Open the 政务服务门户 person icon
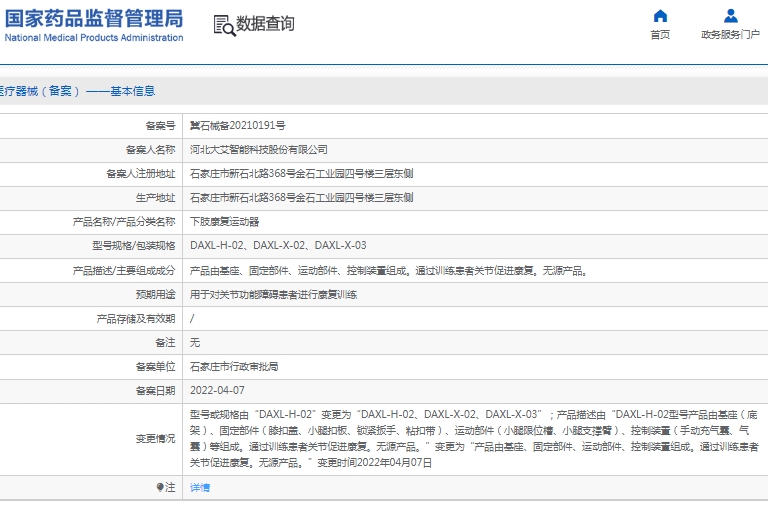This screenshot has width=768, height=505. pos(730,16)
